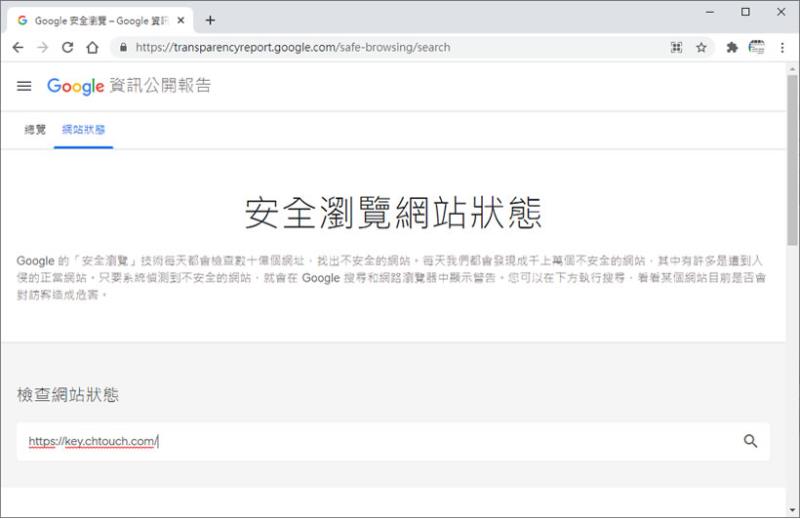
Task: Open the browser home page icon
Action: [92, 47]
